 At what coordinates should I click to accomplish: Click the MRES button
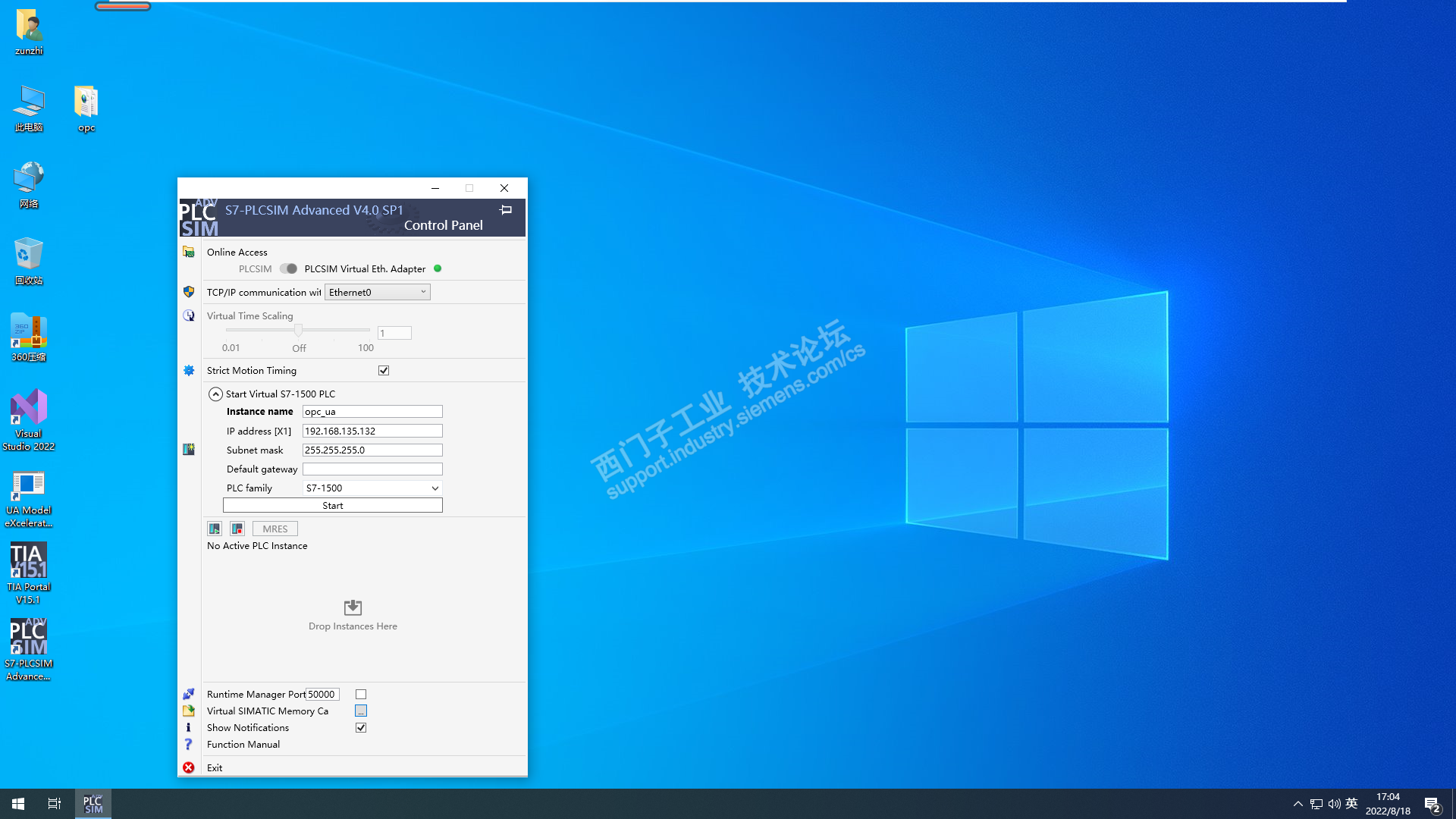[275, 529]
